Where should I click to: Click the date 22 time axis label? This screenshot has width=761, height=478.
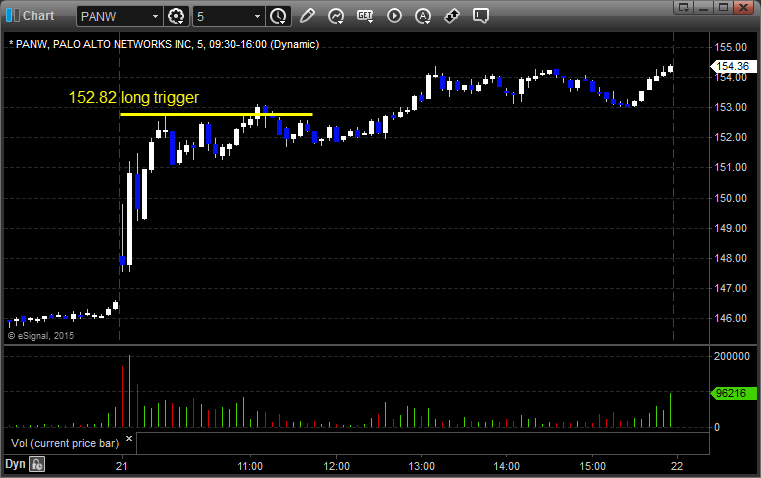[677, 466]
